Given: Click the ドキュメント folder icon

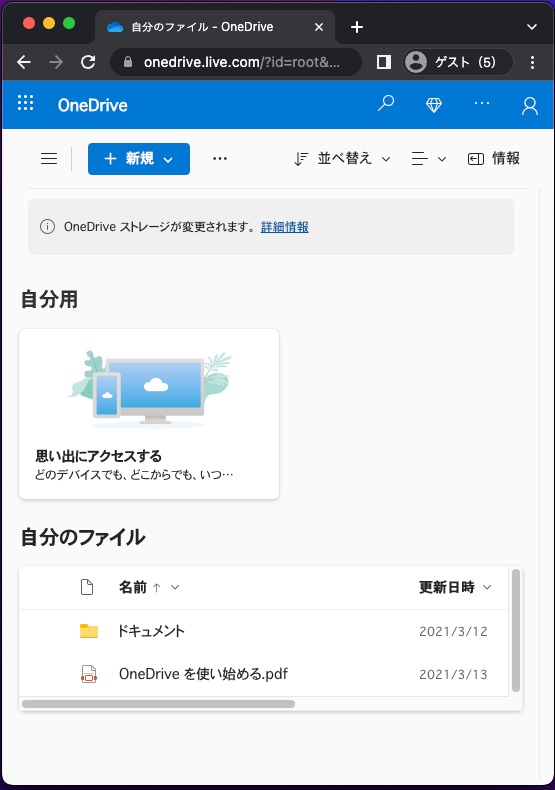Looking at the screenshot, I should (89, 631).
